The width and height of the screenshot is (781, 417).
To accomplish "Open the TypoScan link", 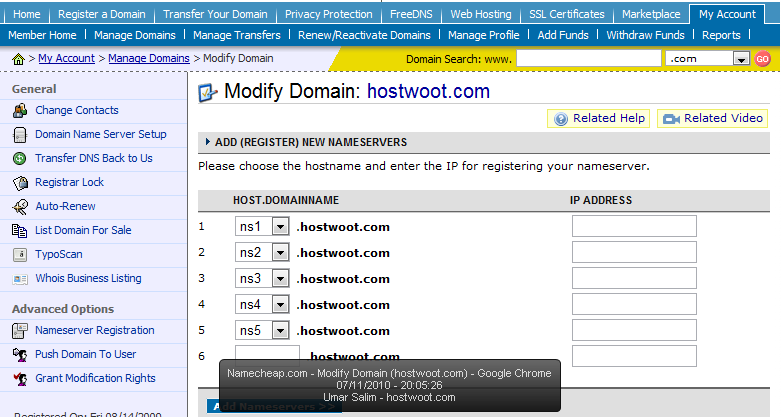I will 59,254.
